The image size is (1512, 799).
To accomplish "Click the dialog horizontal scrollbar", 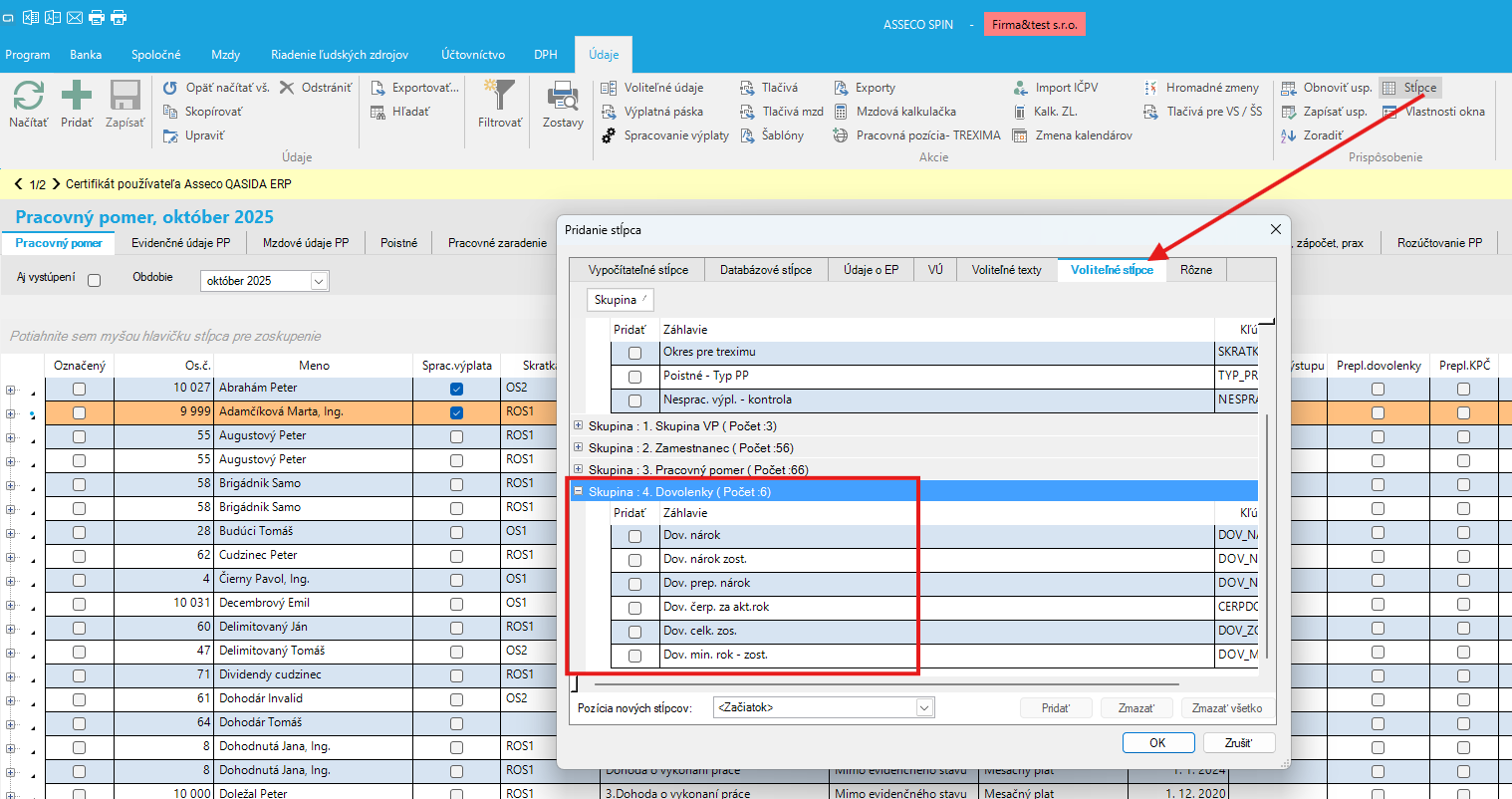I will 885,684.
